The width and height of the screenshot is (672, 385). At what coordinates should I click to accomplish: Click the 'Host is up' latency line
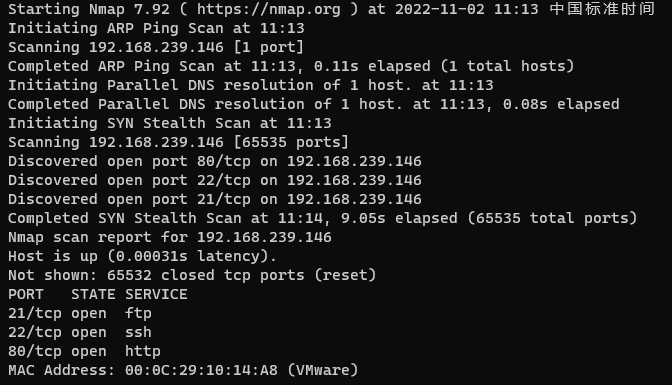pos(143,256)
